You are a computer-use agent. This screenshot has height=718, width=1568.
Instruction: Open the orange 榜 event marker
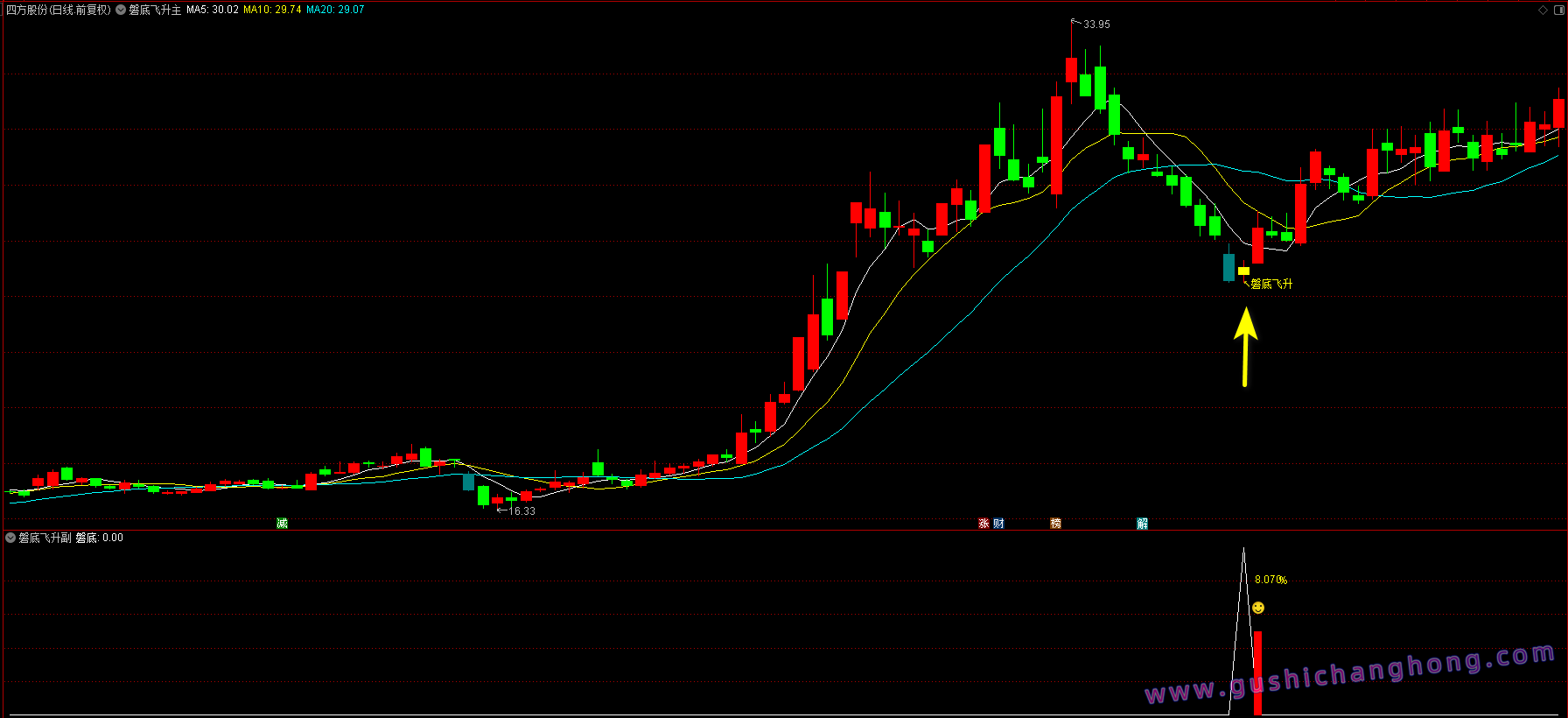[1055, 523]
